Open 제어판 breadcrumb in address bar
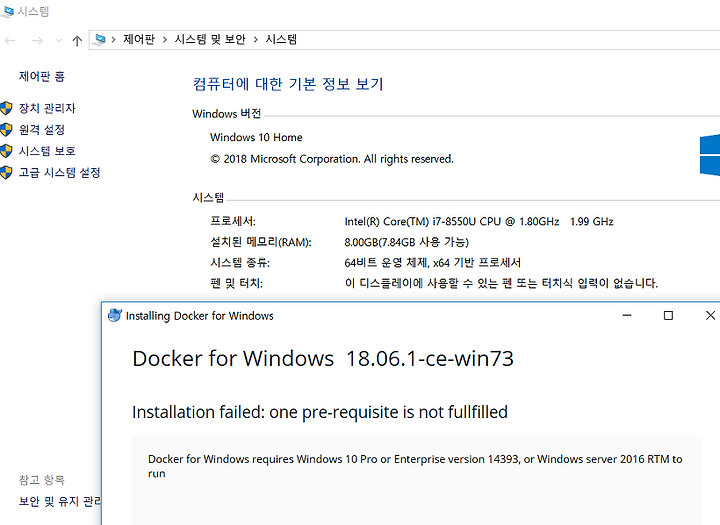 pyautogui.click(x=139, y=40)
